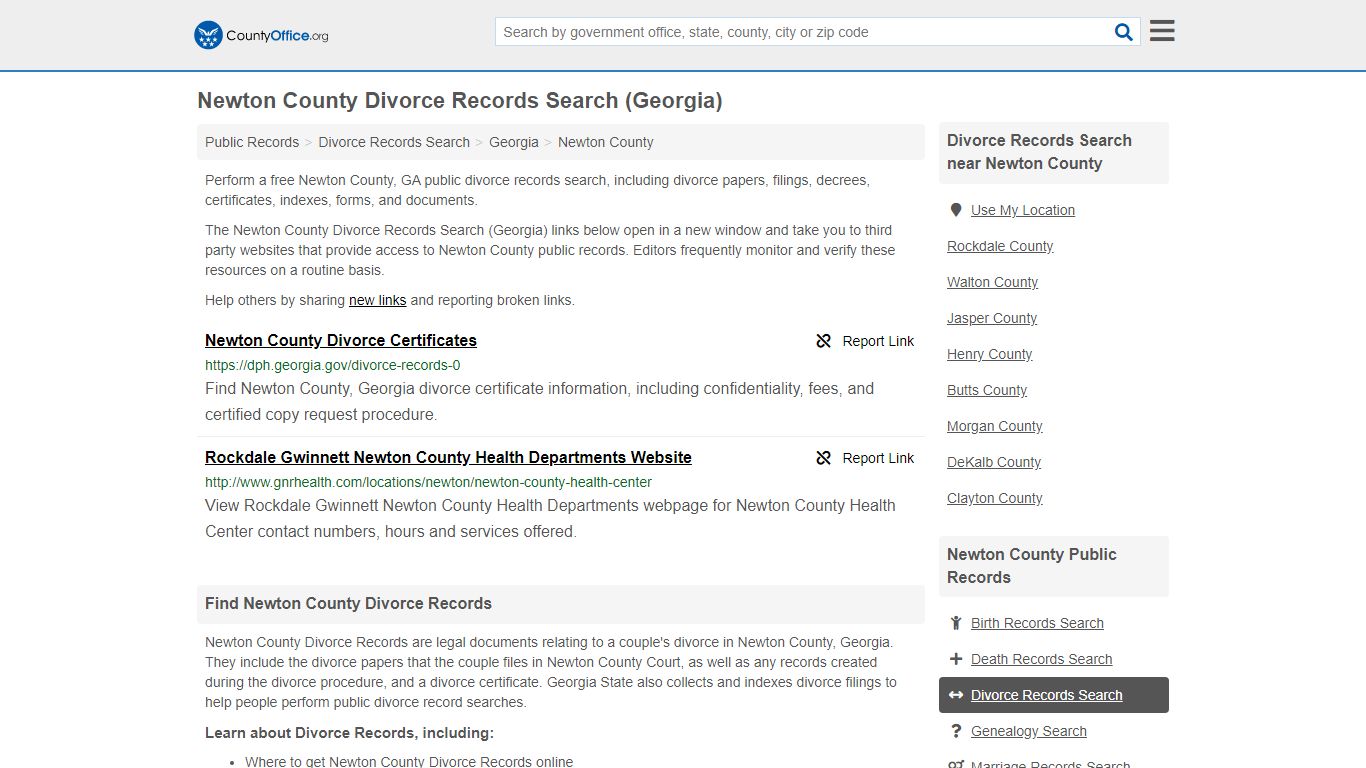Click the arrows icon for Divorce Records
1366x768 pixels.
click(956, 695)
